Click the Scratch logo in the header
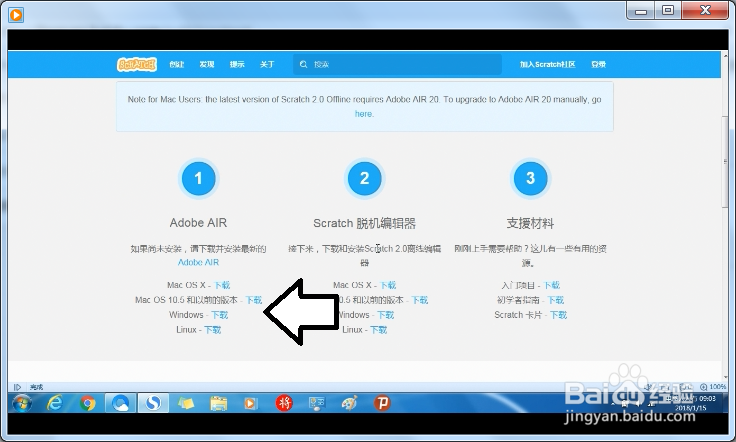Screen dimensions: 736x442 pyautogui.click(x=137, y=64)
